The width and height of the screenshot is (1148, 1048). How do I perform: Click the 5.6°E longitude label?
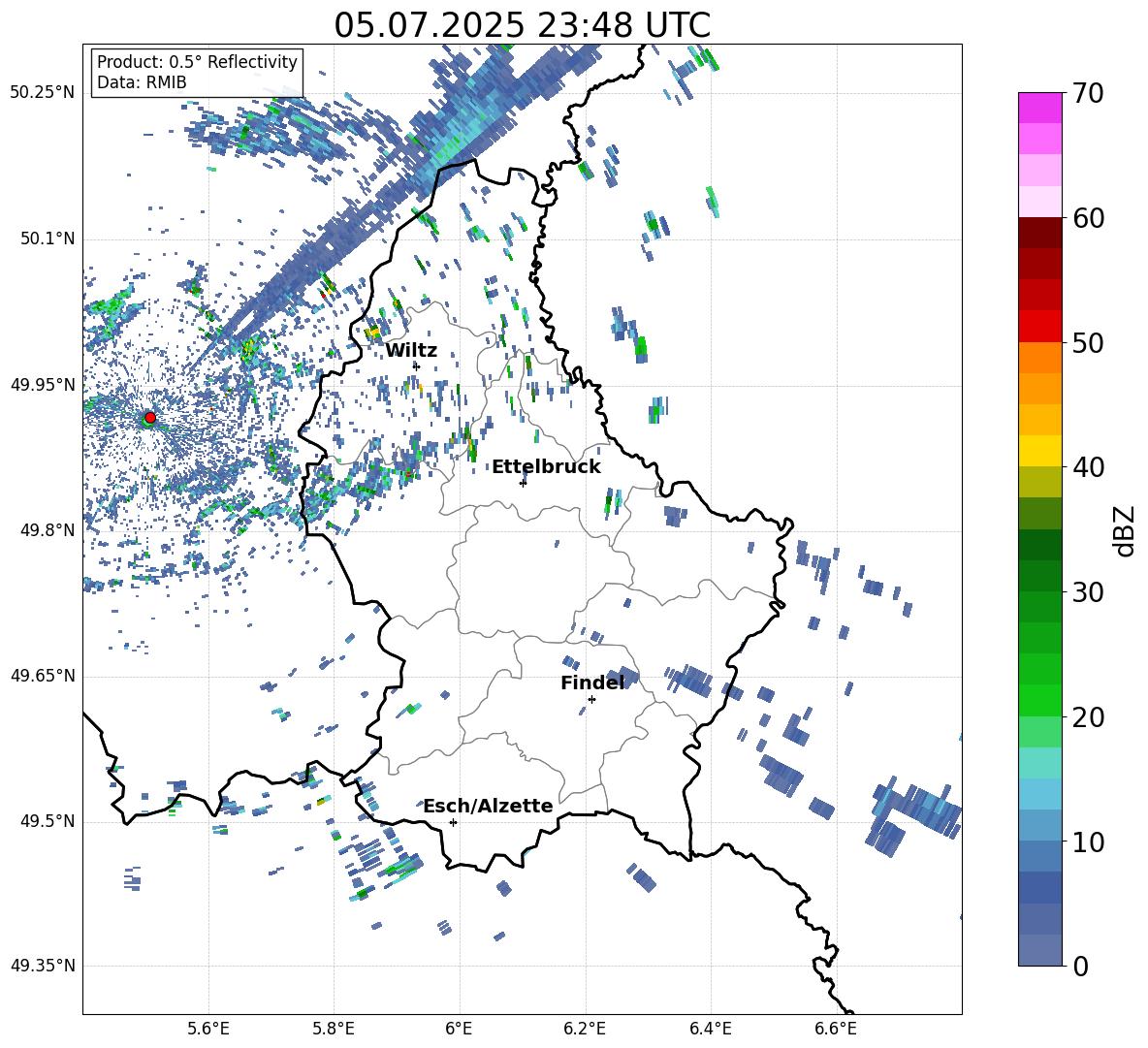pyautogui.click(x=208, y=1029)
